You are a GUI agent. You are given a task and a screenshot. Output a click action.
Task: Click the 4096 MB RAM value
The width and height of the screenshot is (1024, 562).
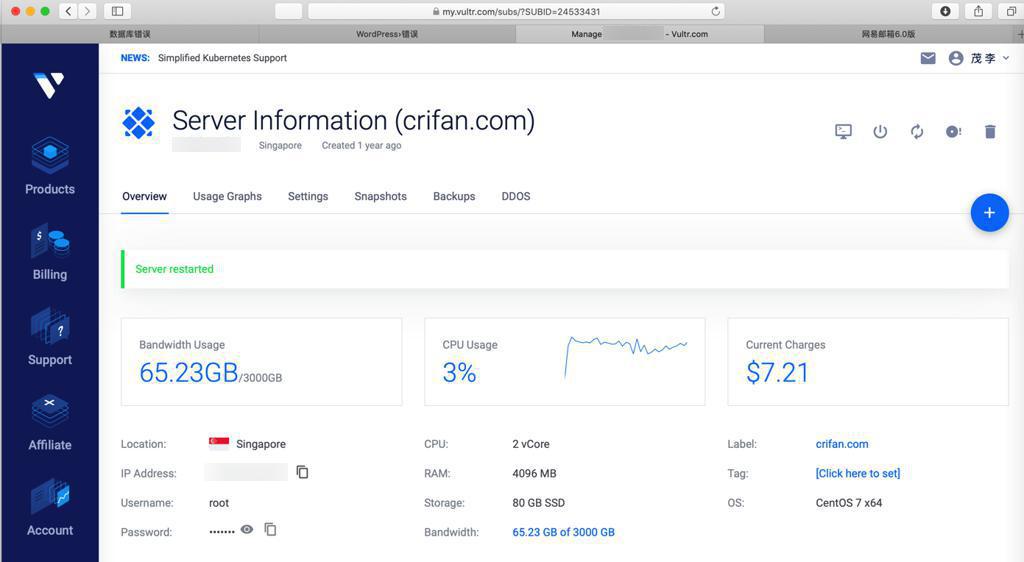tap(534, 473)
